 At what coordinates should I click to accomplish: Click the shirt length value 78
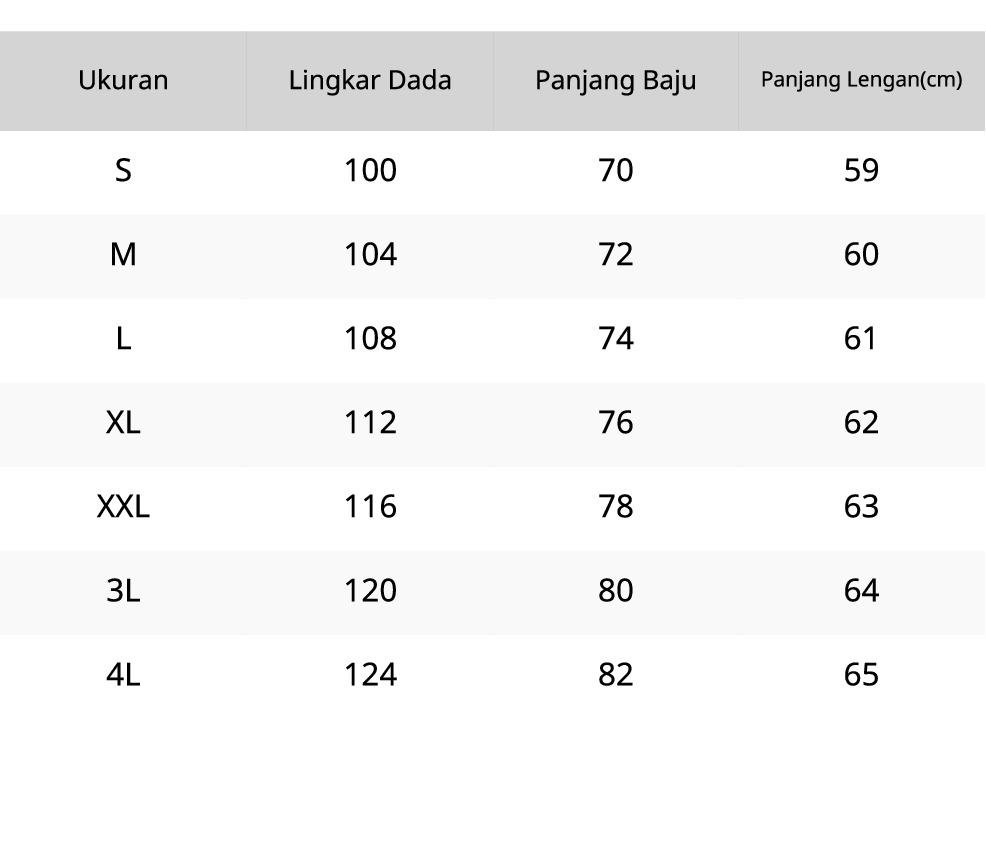pos(615,507)
